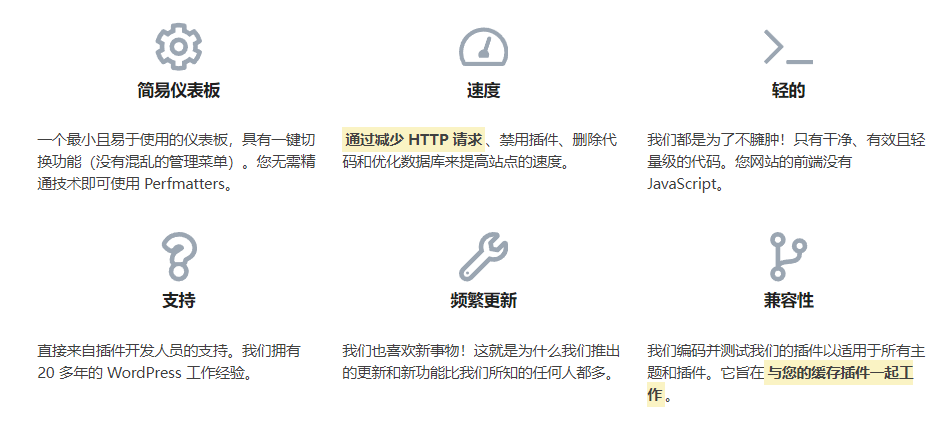The height and width of the screenshot is (424, 939).
Task: Click the paragraph mentioning Perfmatters
Action: 177,161
